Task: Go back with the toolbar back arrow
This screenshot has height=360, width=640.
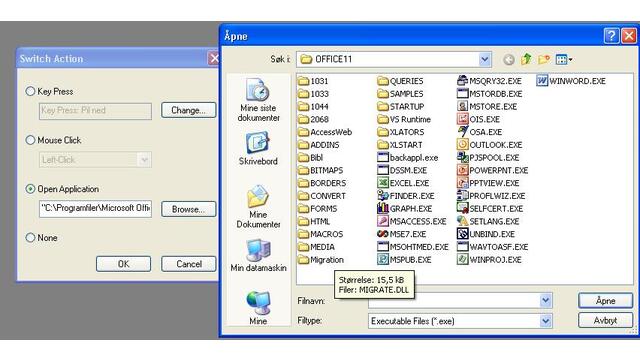Action: pyautogui.click(x=509, y=60)
